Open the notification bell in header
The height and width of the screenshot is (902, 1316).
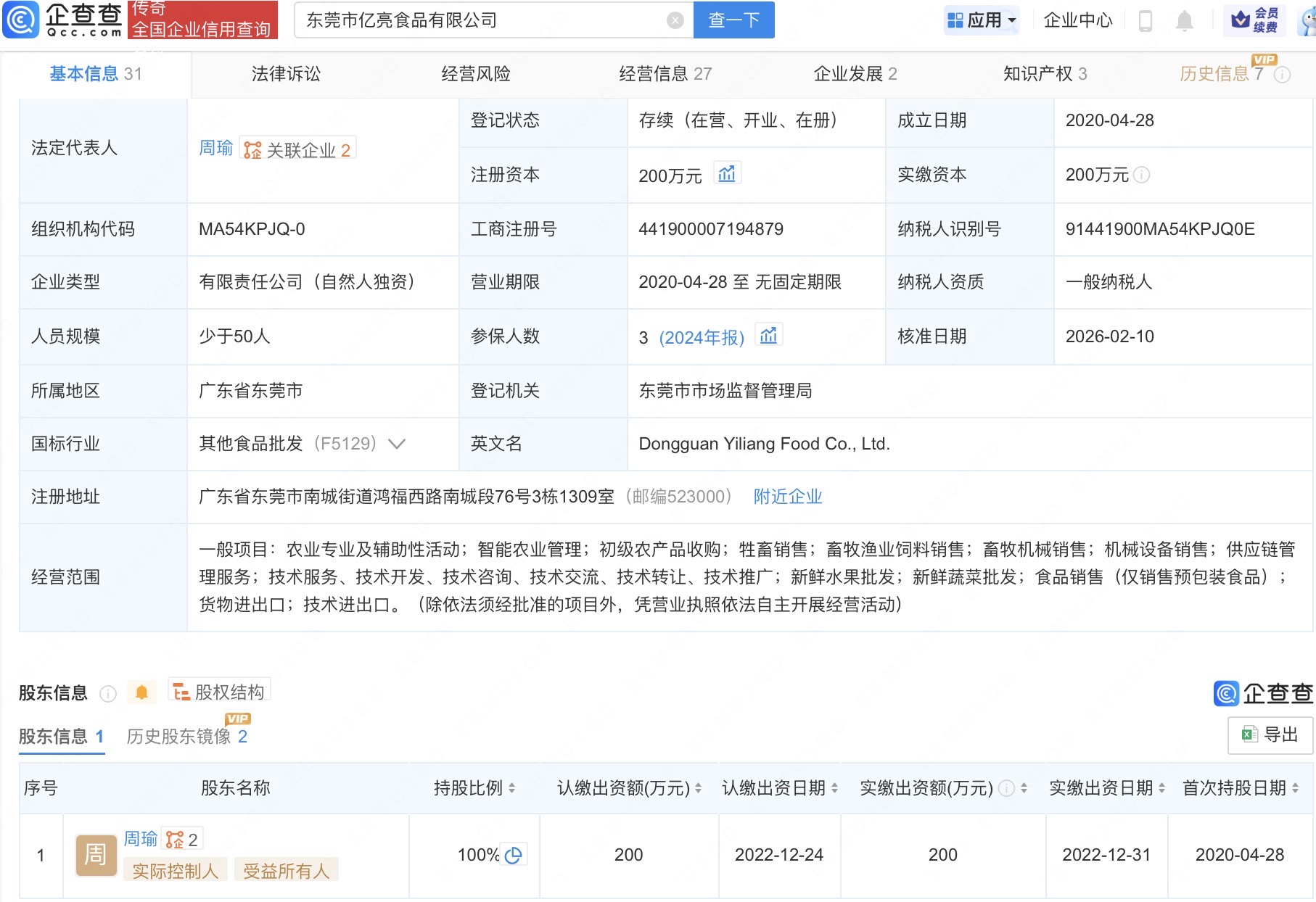[x=1184, y=20]
